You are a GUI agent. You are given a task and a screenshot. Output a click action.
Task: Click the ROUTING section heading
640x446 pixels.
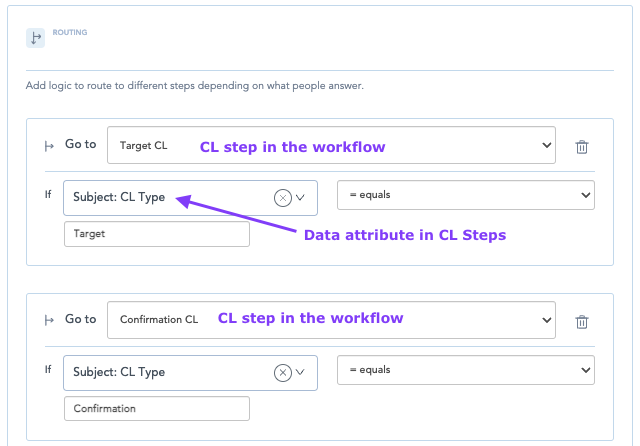pos(70,32)
